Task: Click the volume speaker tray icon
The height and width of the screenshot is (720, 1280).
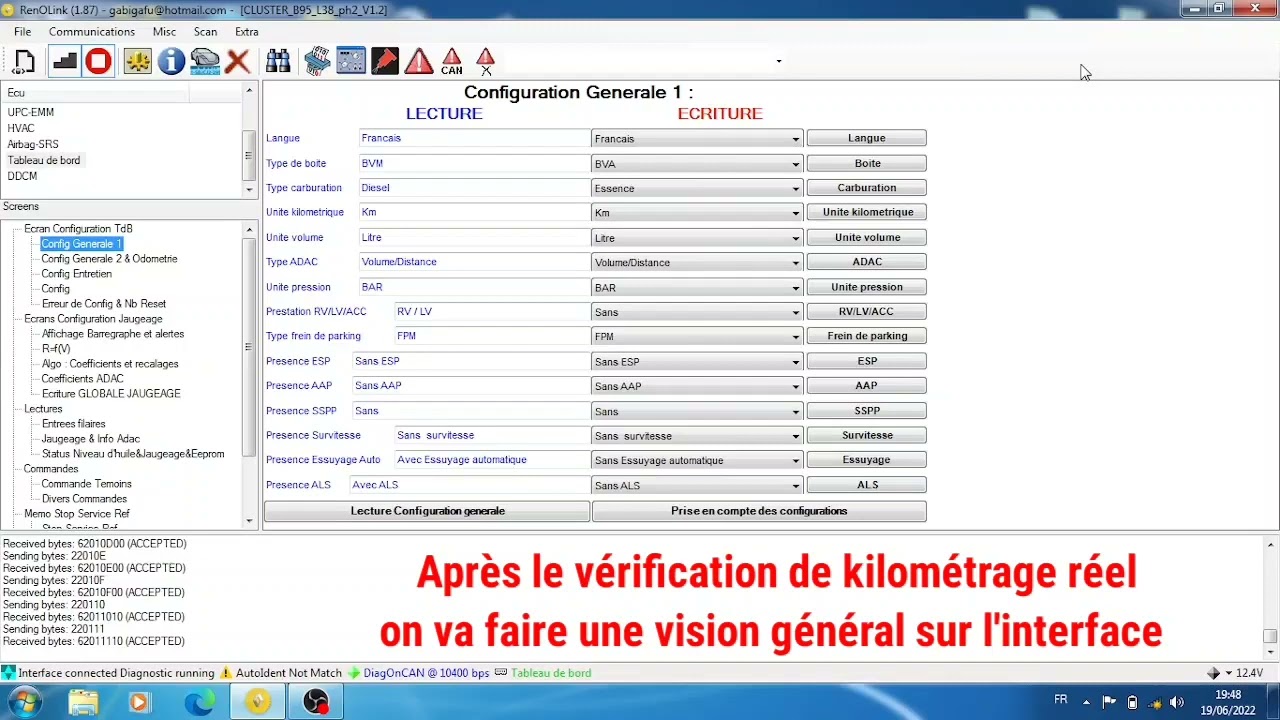Action: coord(1177,702)
